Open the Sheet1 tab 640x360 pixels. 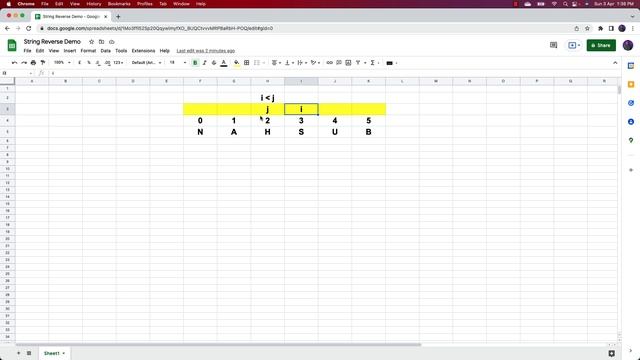[54, 353]
